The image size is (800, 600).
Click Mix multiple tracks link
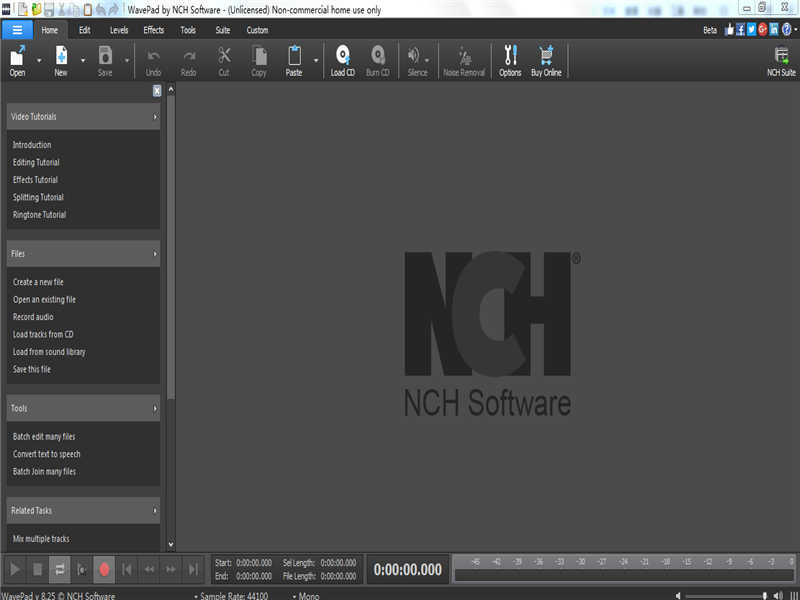[x=41, y=539]
